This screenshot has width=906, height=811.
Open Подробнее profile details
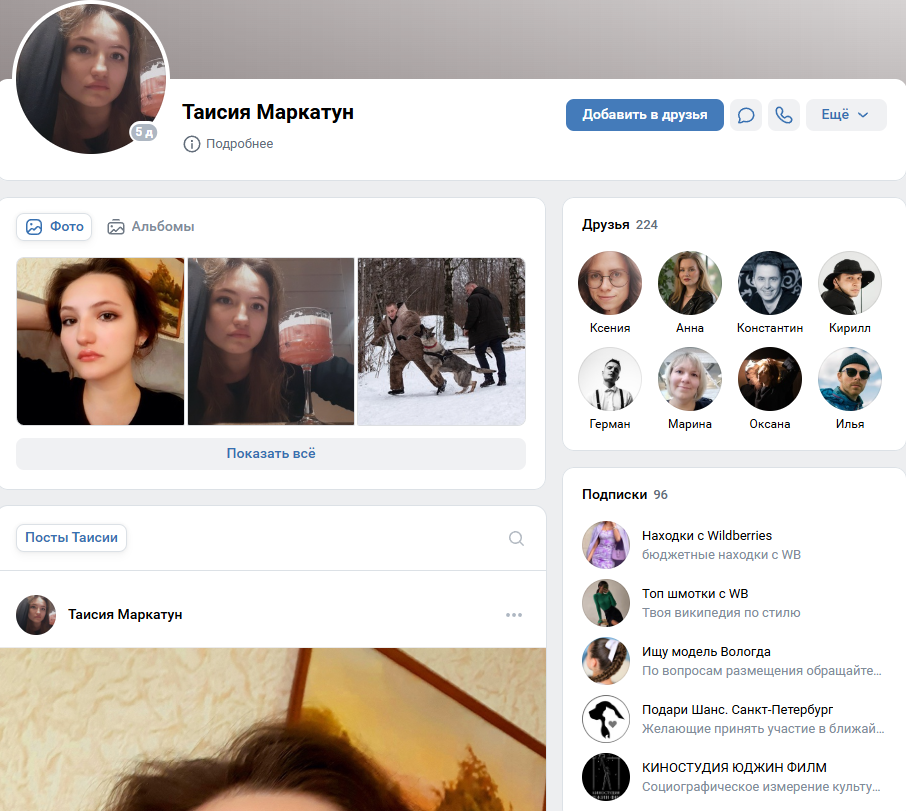point(228,144)
